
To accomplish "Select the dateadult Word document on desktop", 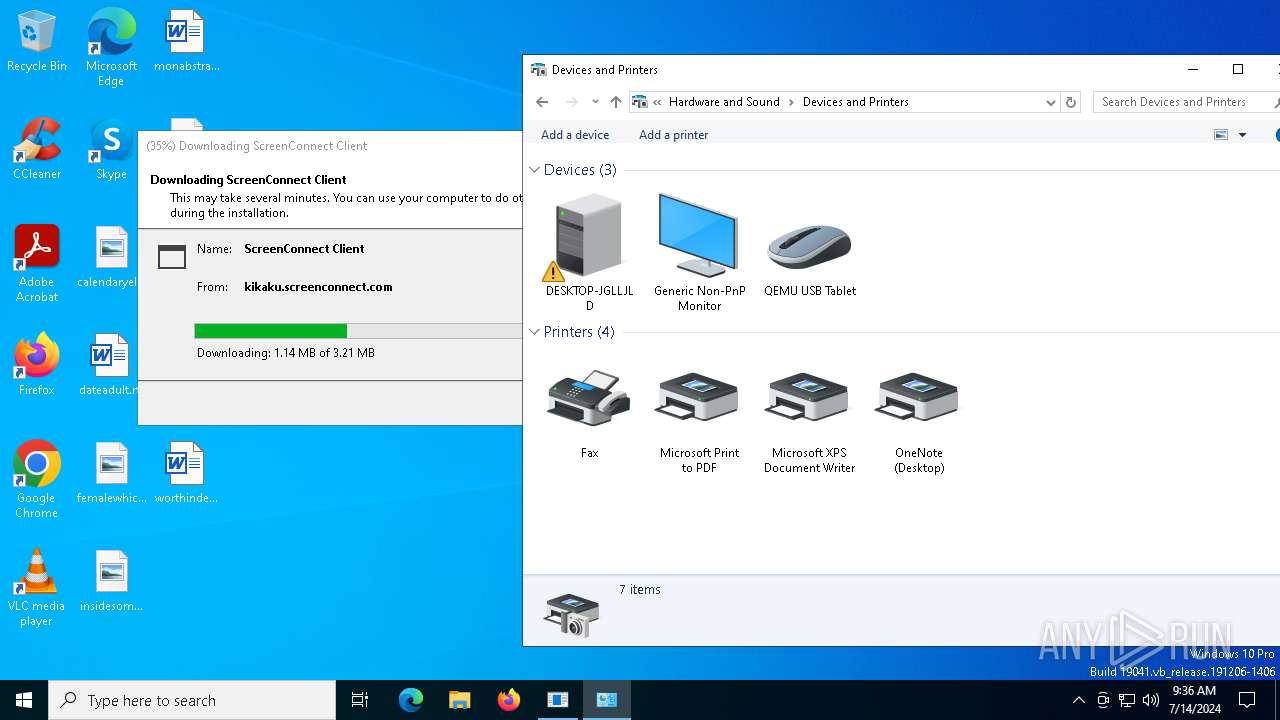I will 108,366.
